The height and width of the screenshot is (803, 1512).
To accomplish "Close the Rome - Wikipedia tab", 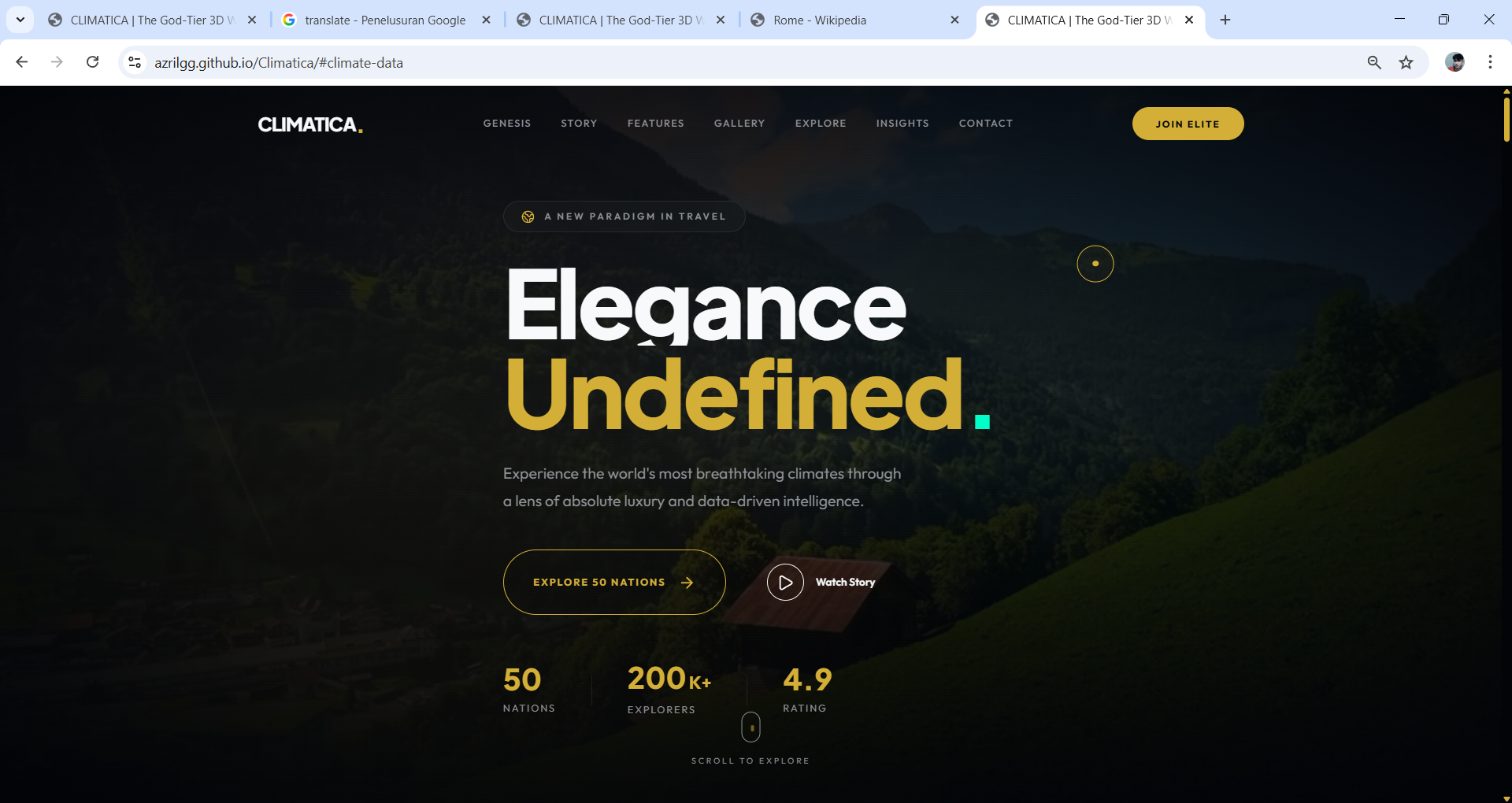I will click(954, 20).
